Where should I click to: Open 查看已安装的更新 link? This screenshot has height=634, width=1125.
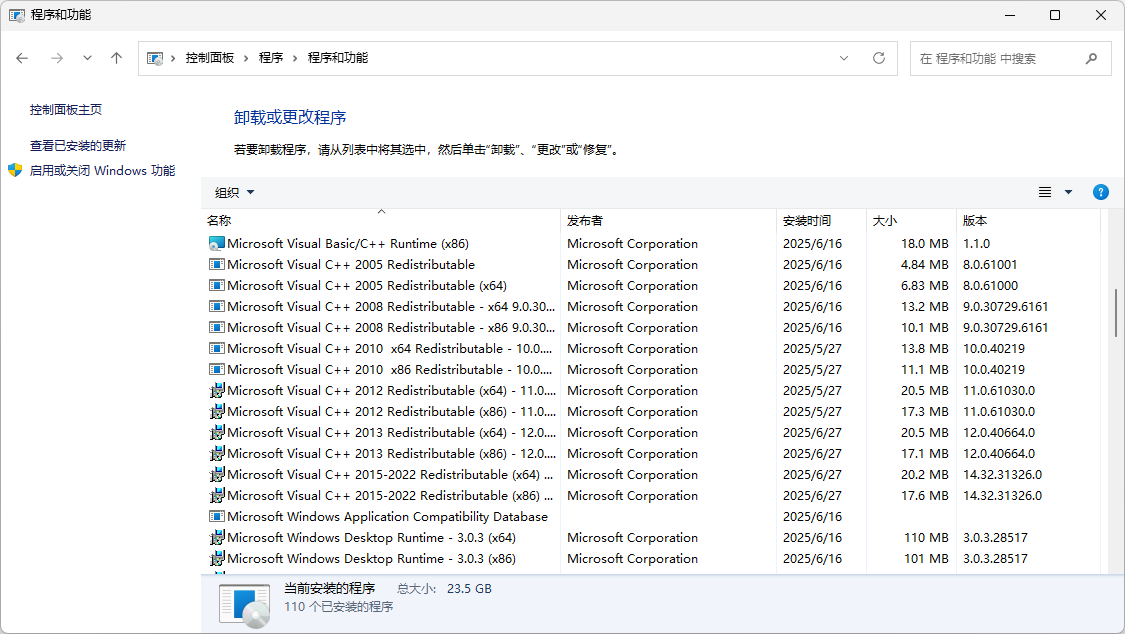[x=77, y=146]
